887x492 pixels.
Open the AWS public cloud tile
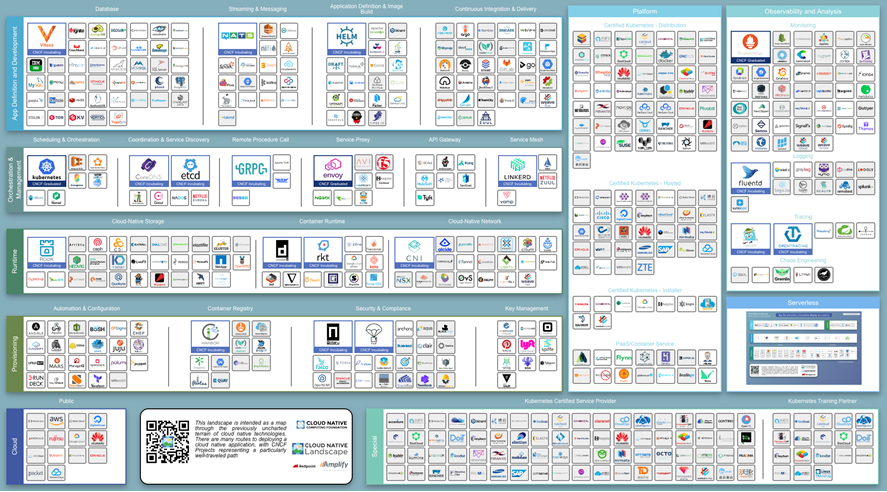(x=56, y=420)
